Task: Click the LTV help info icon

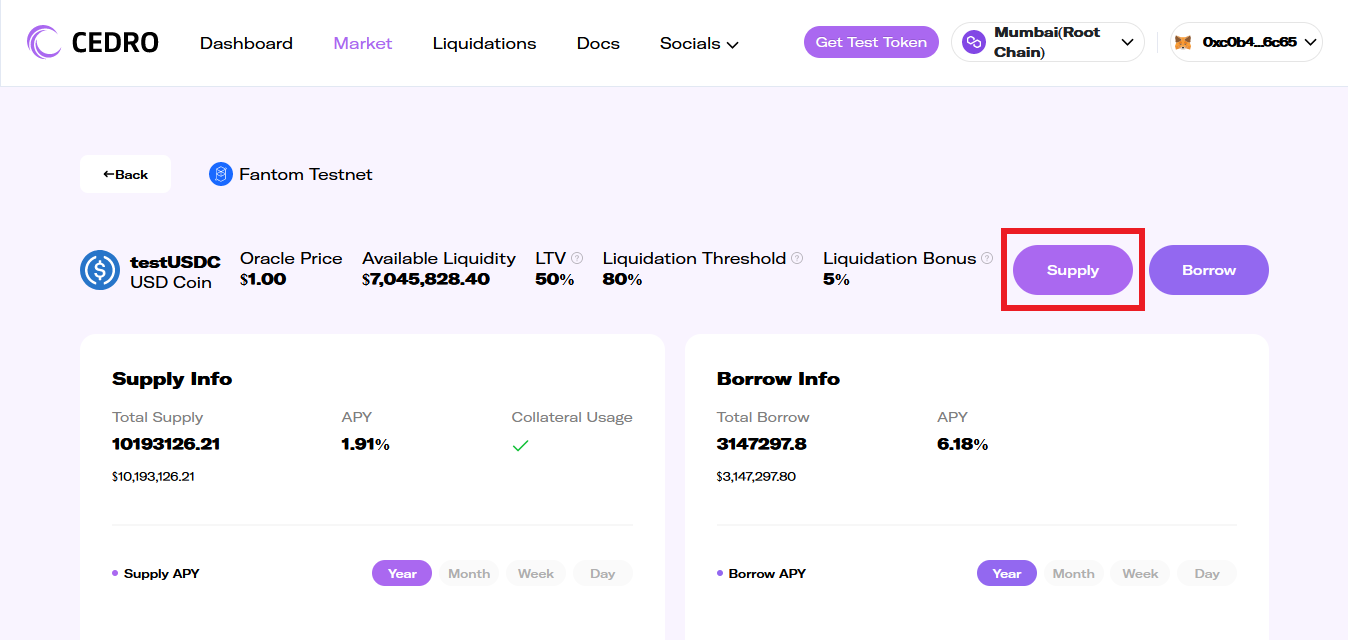Action: (577, 258)
